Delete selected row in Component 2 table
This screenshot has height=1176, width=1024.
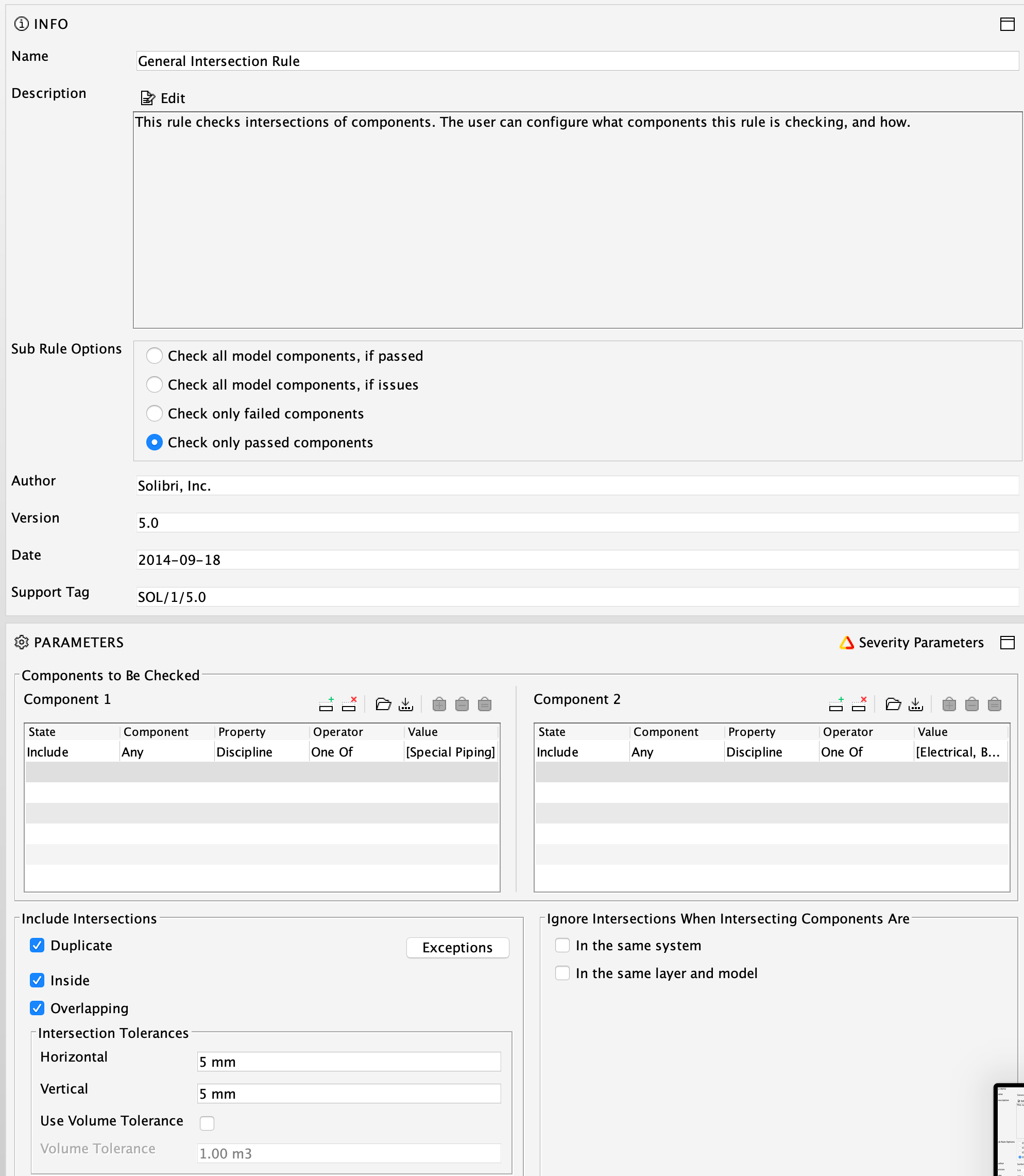(x=859, y=704)
